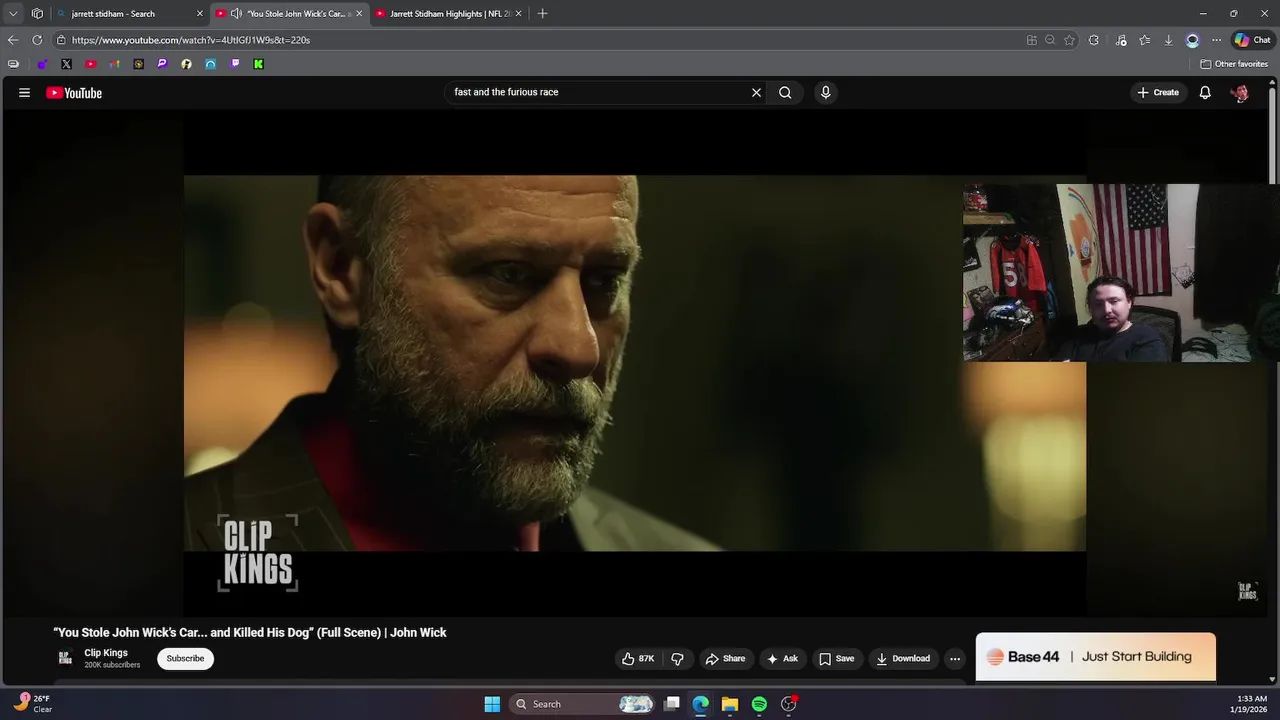Click the YouTube home logo
The height and width of the screenshot is (720, 1280).
pos(74,93)
